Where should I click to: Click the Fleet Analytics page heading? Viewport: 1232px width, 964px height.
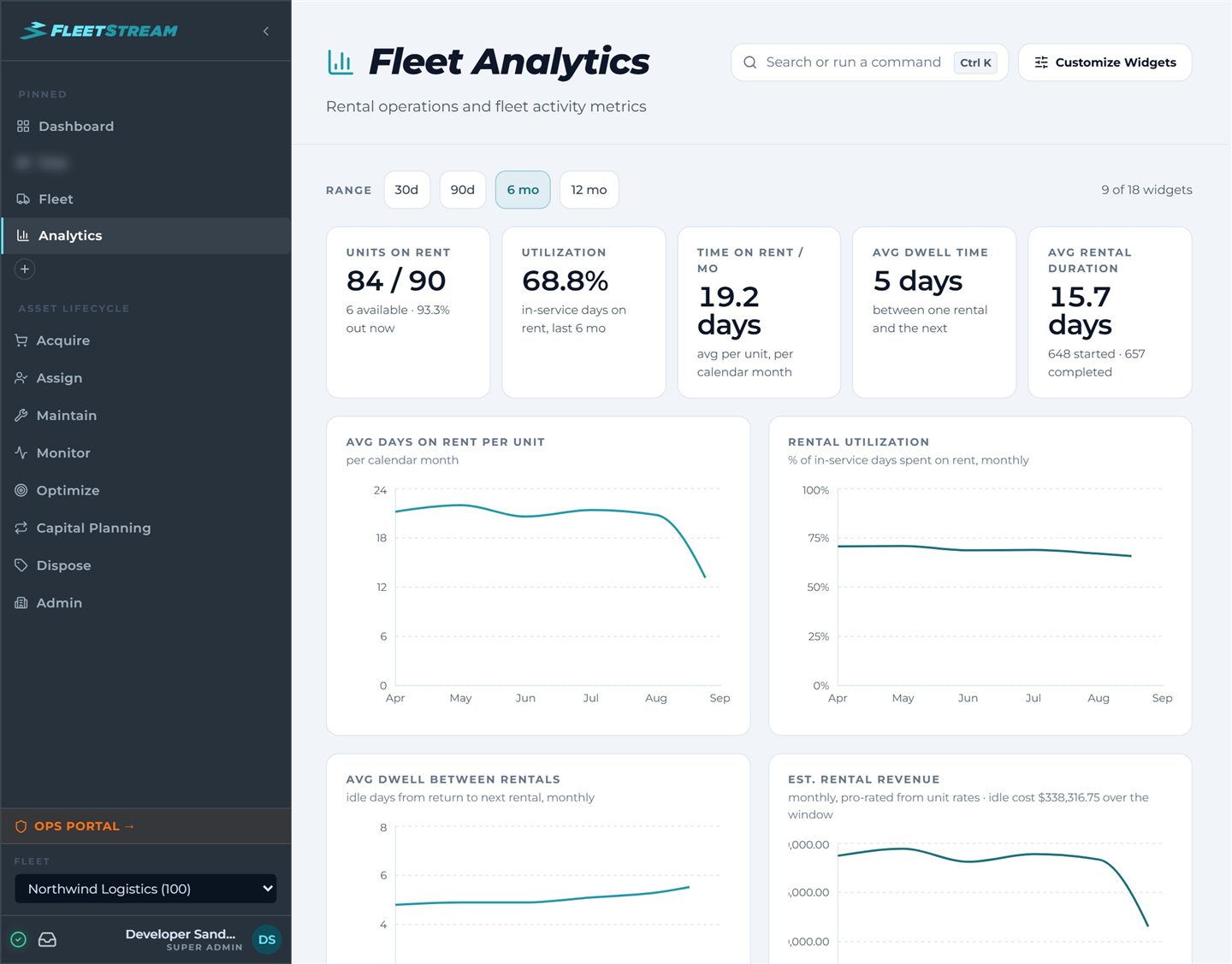click(509, 62)
